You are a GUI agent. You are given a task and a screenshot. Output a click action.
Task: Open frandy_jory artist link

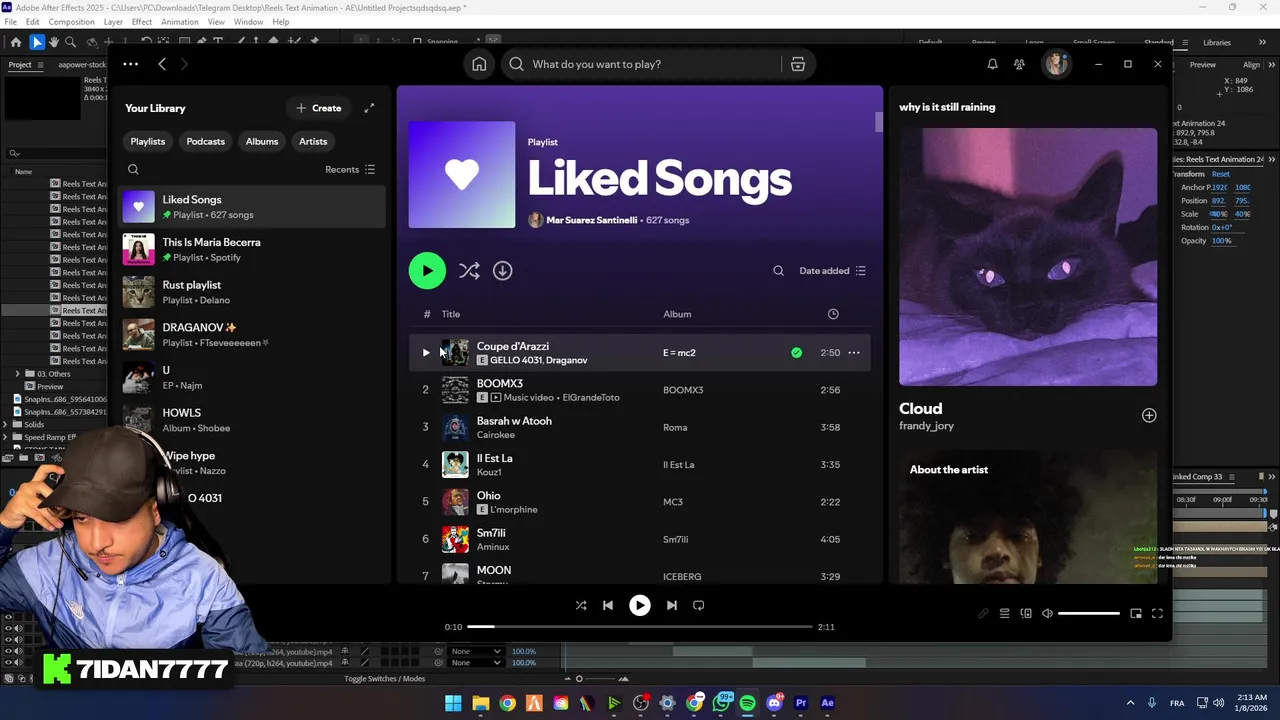tap(926, 426)
